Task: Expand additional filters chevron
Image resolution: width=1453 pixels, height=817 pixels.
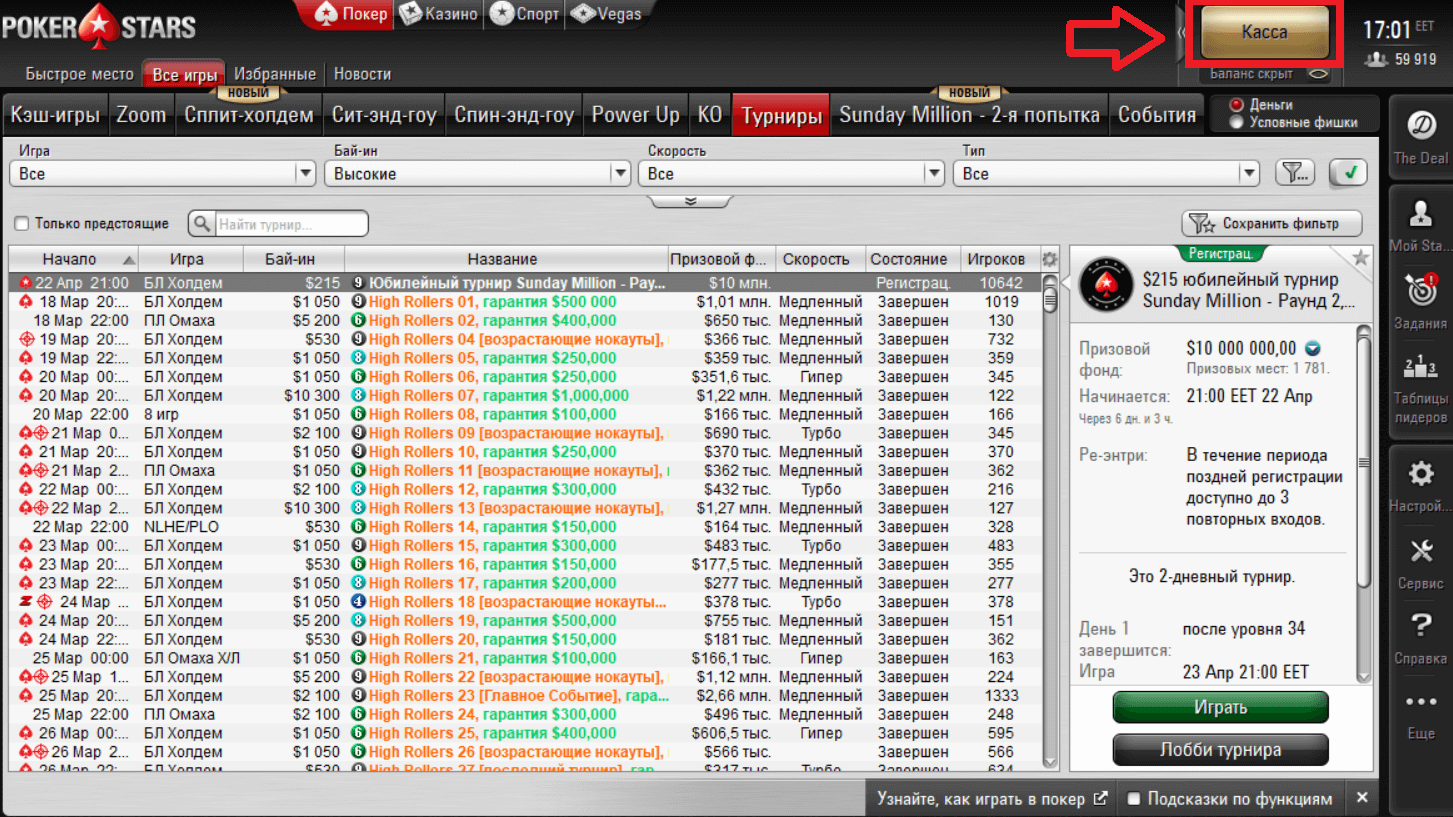Action: (x=690, y=201)
